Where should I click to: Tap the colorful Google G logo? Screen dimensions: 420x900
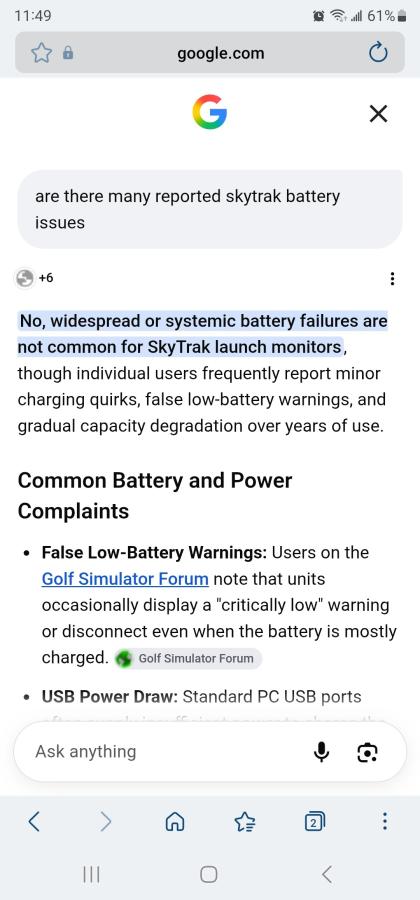[x=209, y=112]
